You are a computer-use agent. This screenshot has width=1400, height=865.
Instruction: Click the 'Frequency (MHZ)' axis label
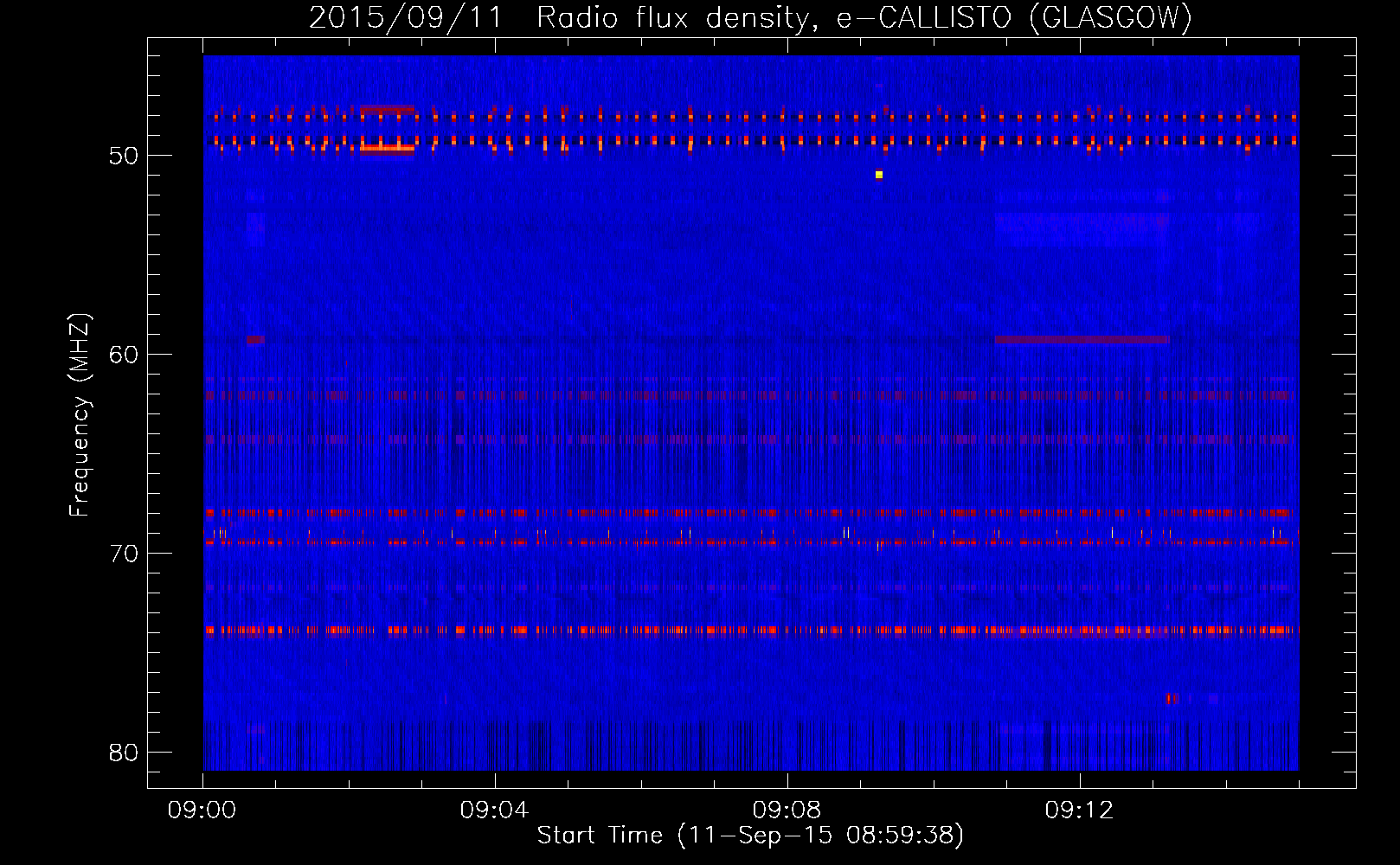coord(80,415)
